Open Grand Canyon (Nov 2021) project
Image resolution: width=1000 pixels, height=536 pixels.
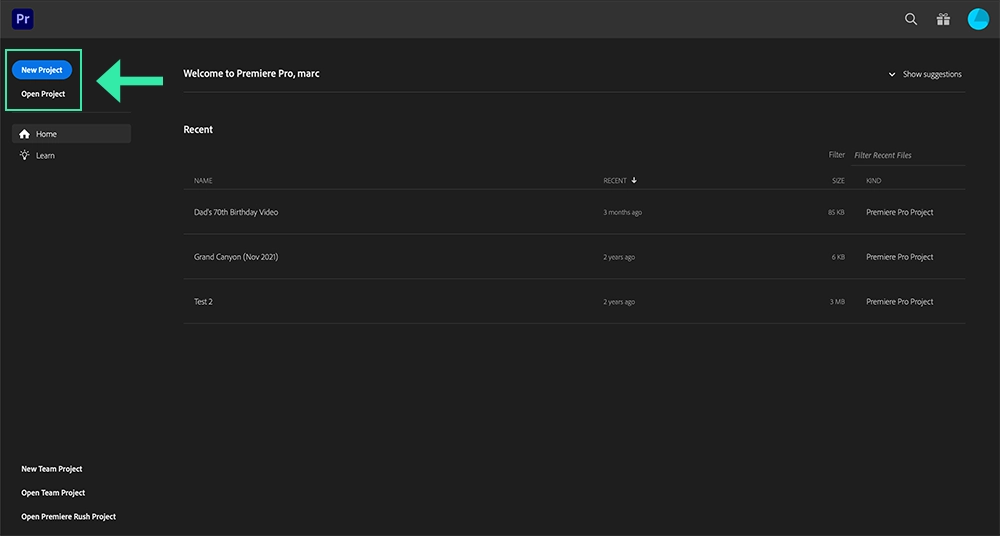click(x=236, y=257)
